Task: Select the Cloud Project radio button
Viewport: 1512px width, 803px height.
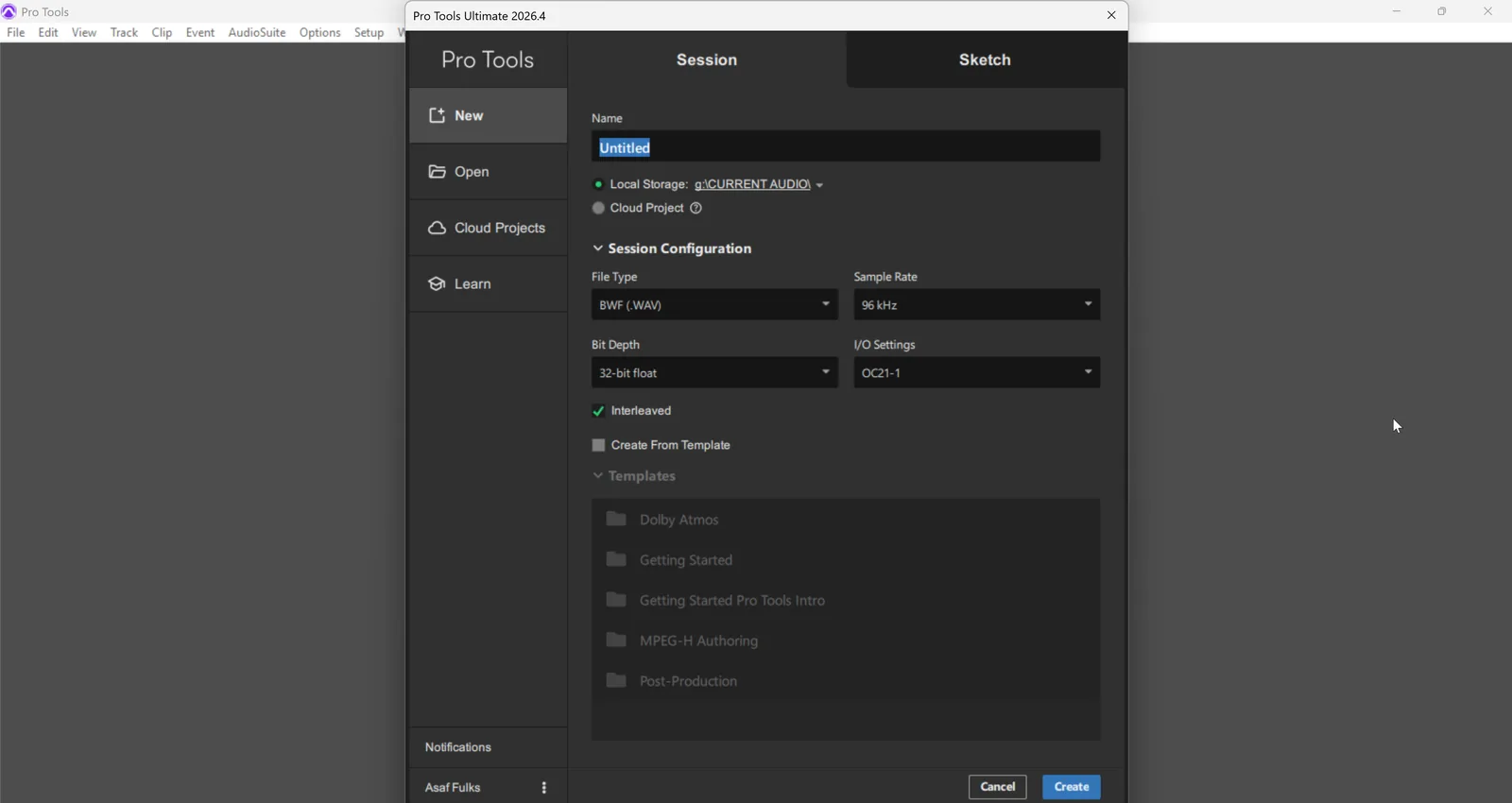Action: 598,208
